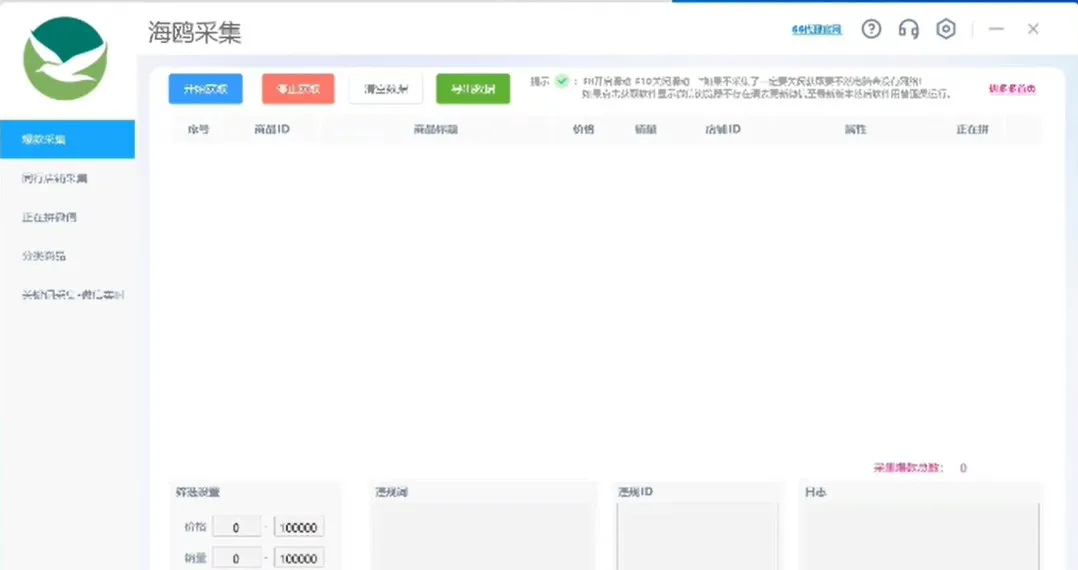1078x570 pixels.
Task: Minimize the window with the dash icon
Action: tap(996, 29)
